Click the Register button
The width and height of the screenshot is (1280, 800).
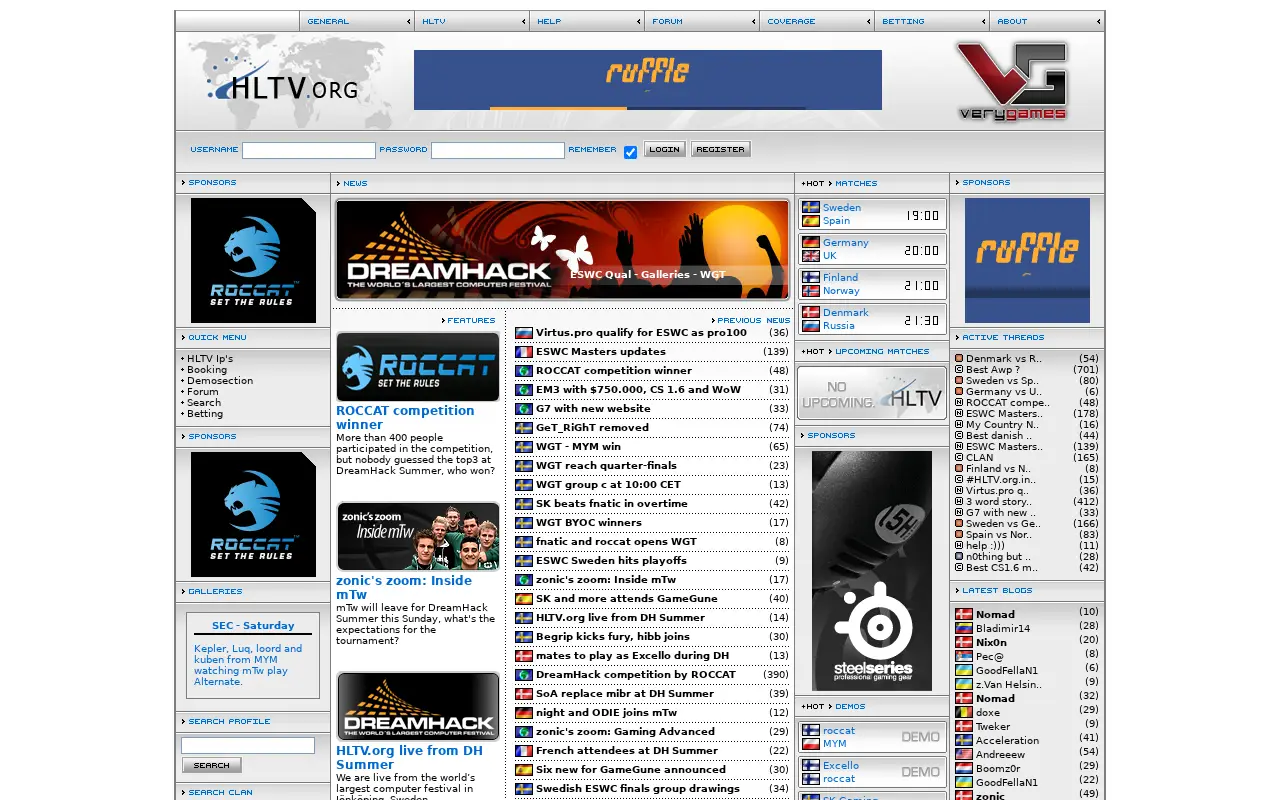point(720,149)
